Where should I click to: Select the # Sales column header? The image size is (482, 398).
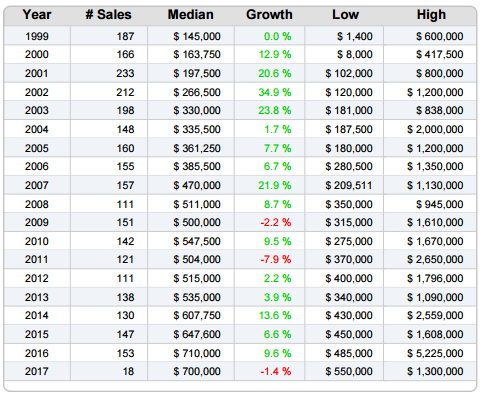pyautogui.click(x=109, y=15)
